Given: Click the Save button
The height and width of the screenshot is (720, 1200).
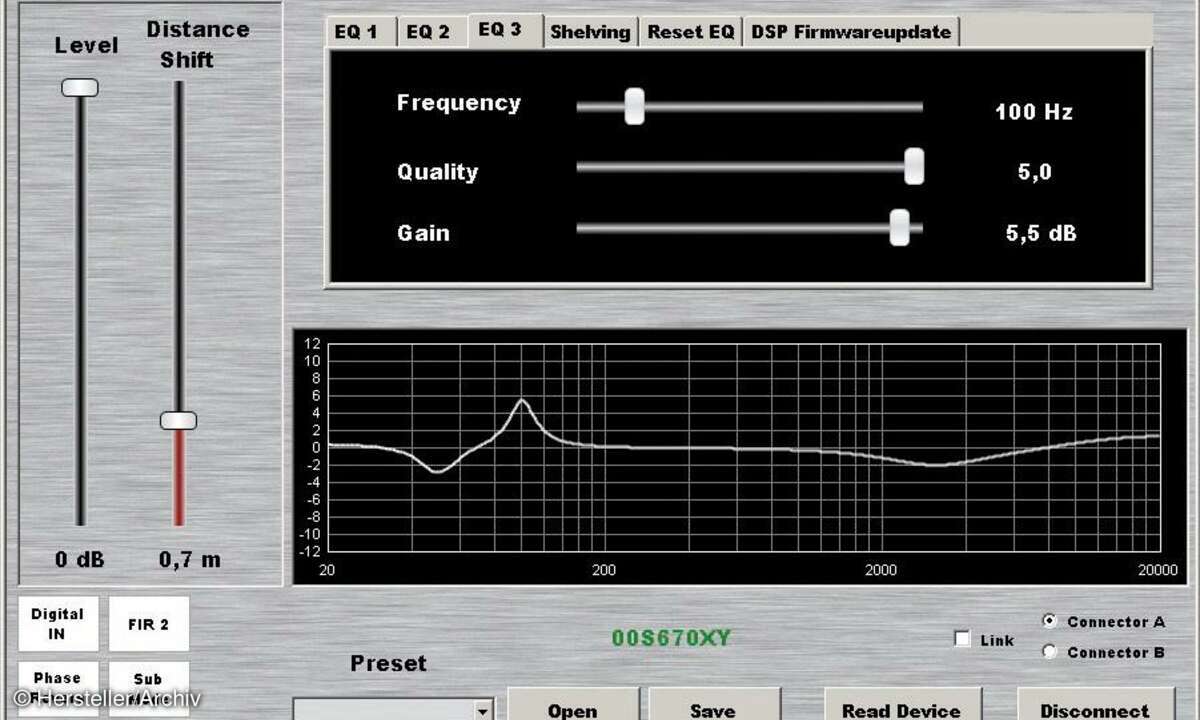Looking at the screenshot, I should [x=714, y=705].
